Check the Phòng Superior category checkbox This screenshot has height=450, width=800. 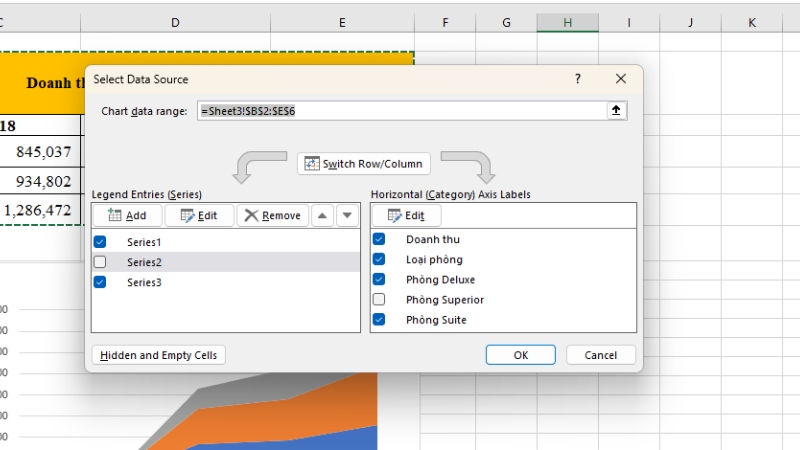click(x=379, y=300)
